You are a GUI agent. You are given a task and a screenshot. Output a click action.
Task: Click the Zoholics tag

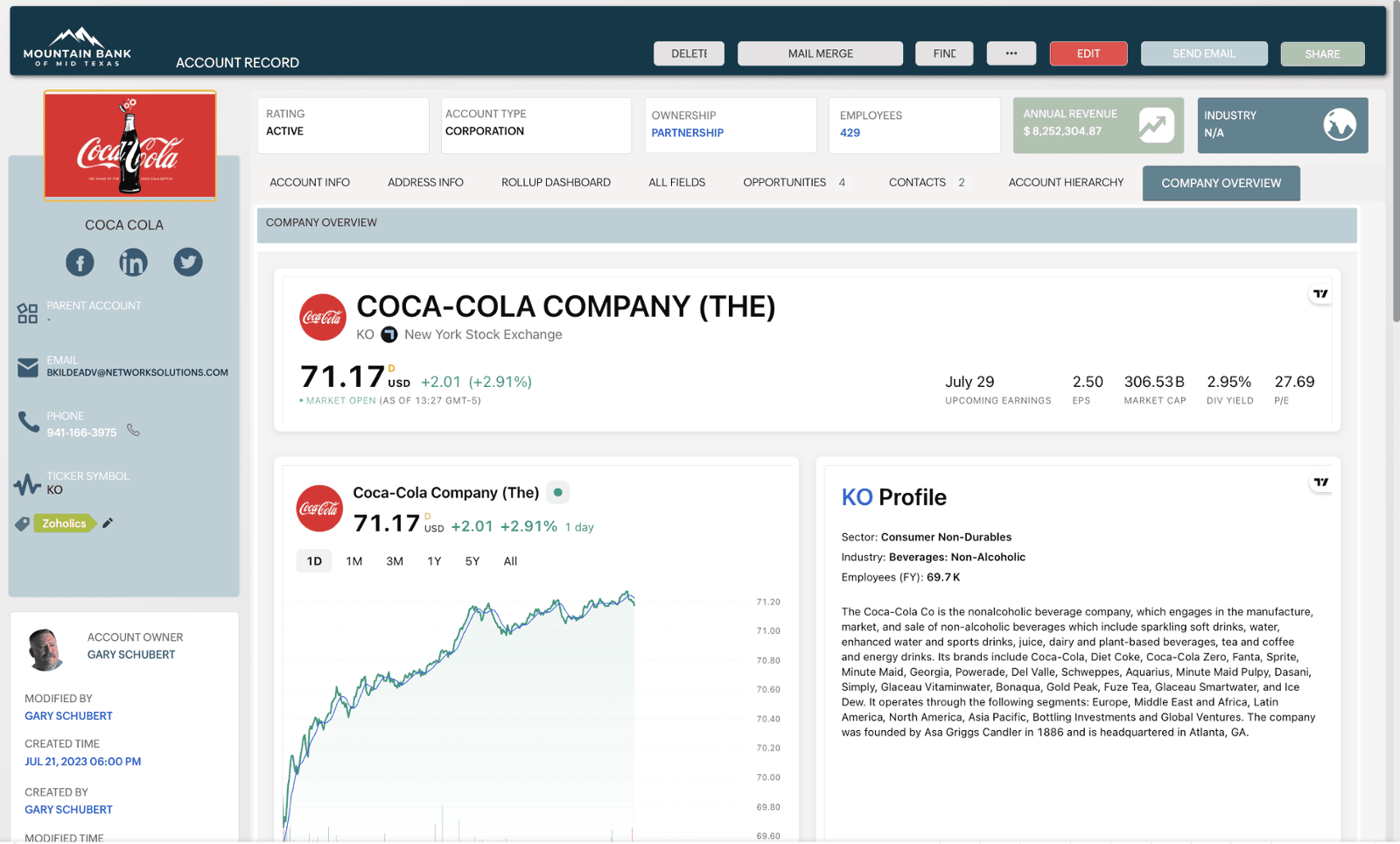[x=65, y=524]
